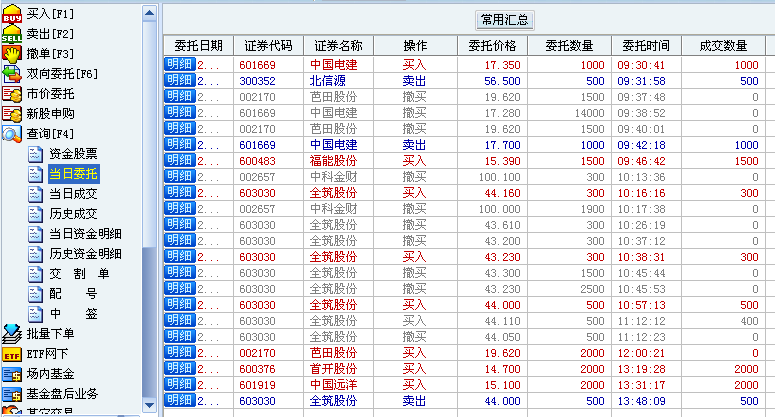
Task: Click the document icon beside 历史资金明细
Action: click(35, 254)
